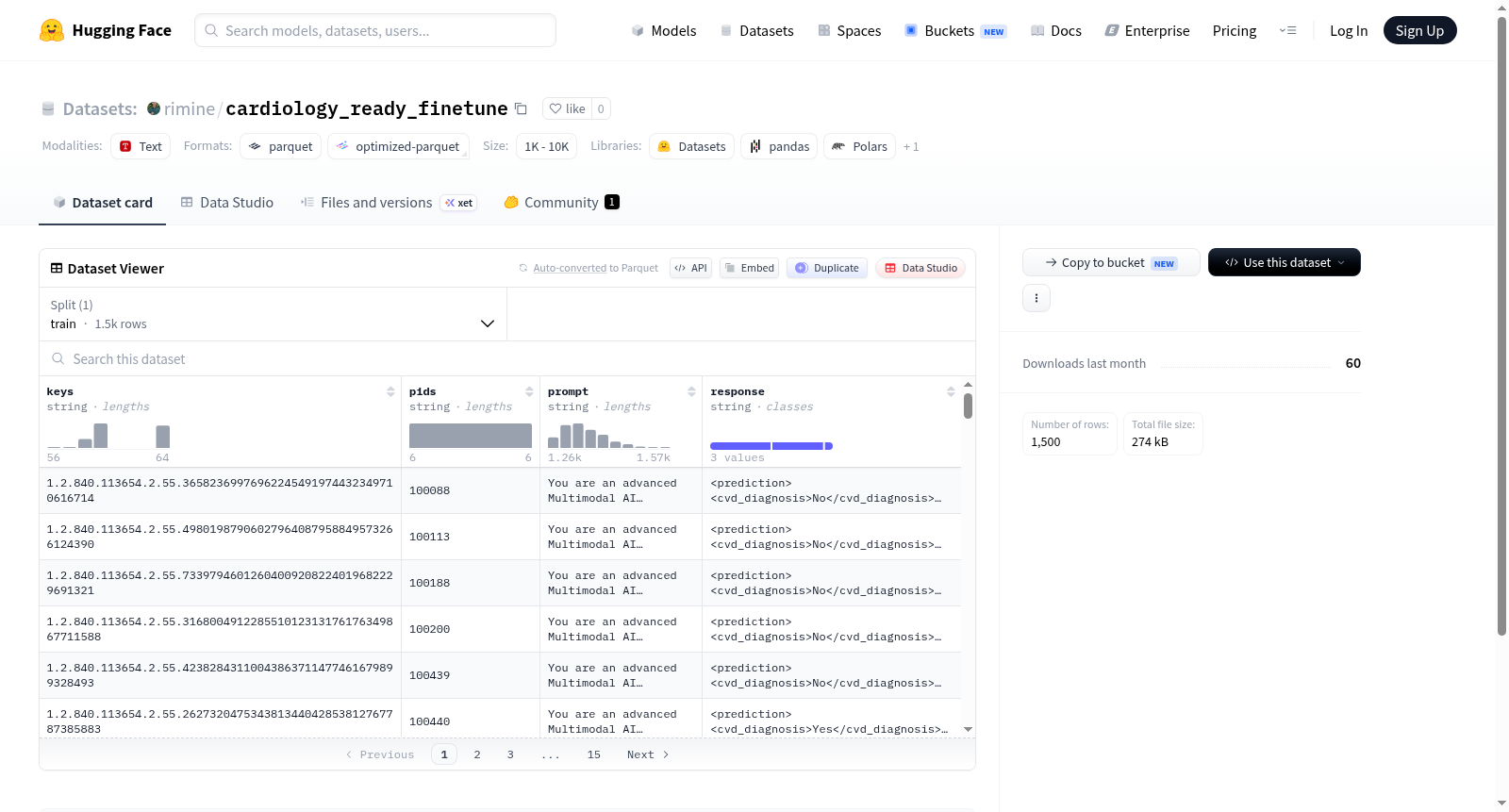Sort the keys column
The height and width of the screenshot is (812, 1509).
pyautogui.click(x=390, y=391)
